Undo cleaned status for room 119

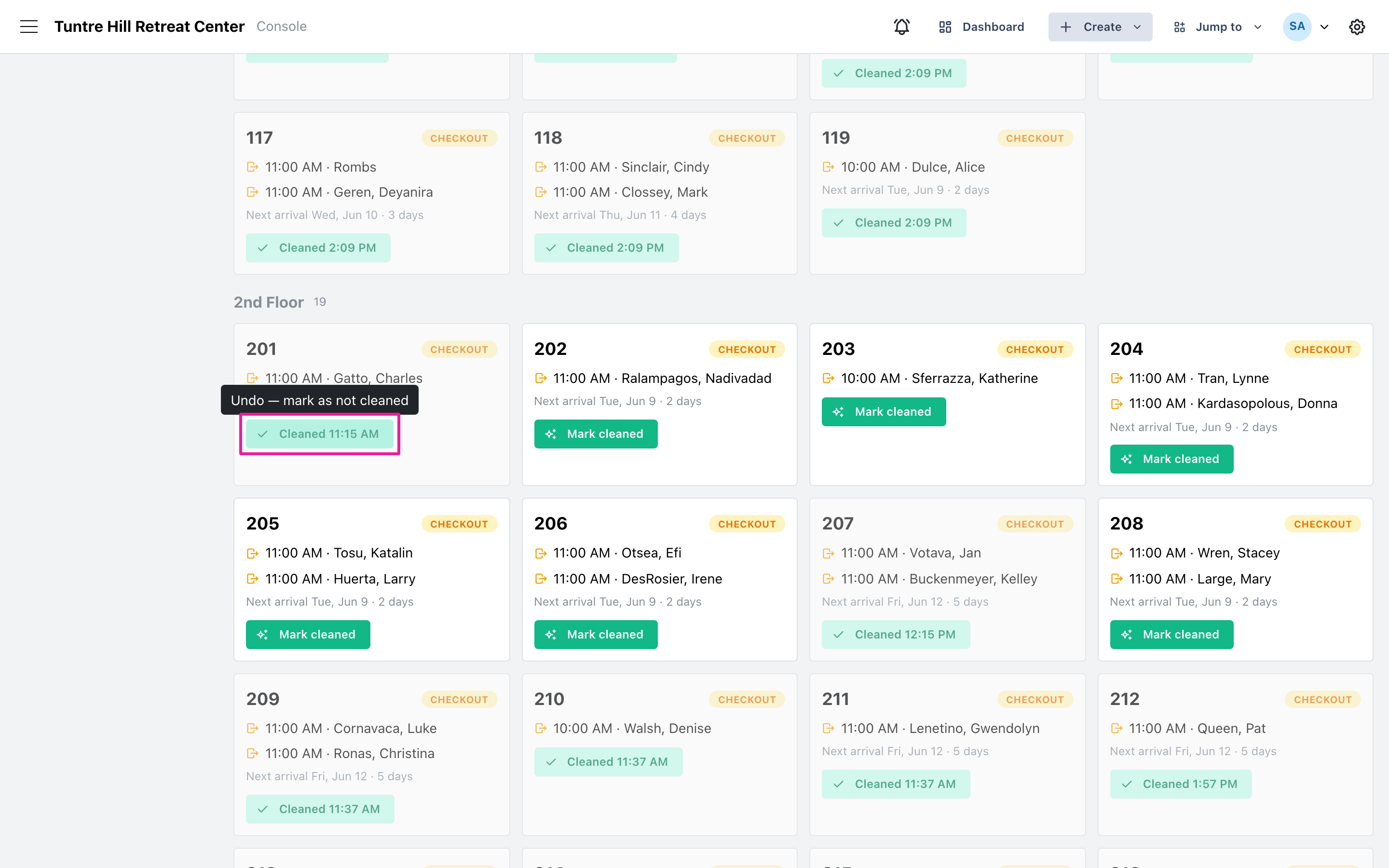(894, 223)
